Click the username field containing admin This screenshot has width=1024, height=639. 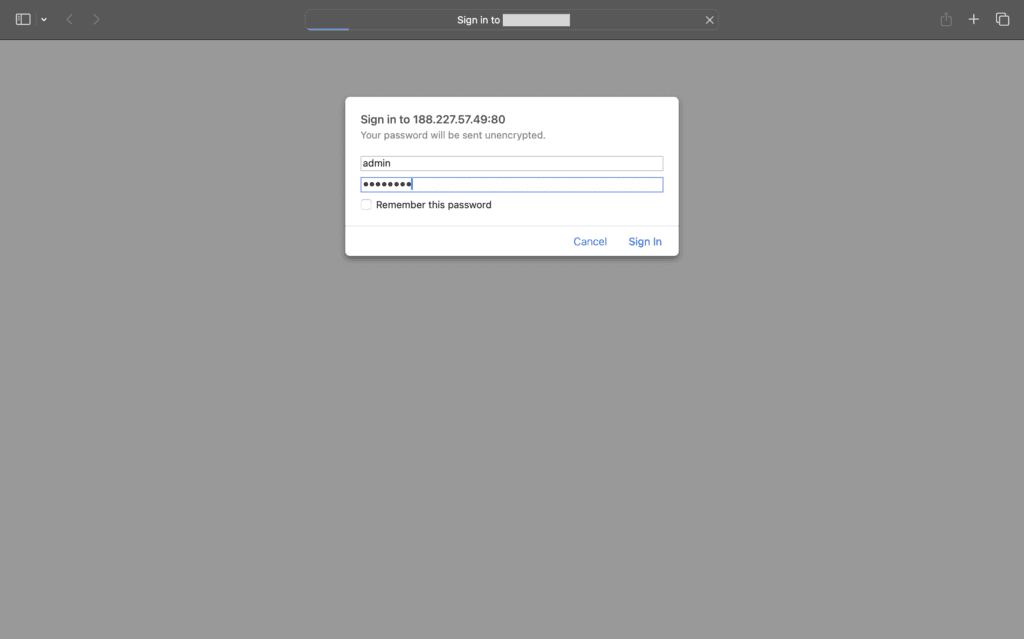(x=511, y=163)
